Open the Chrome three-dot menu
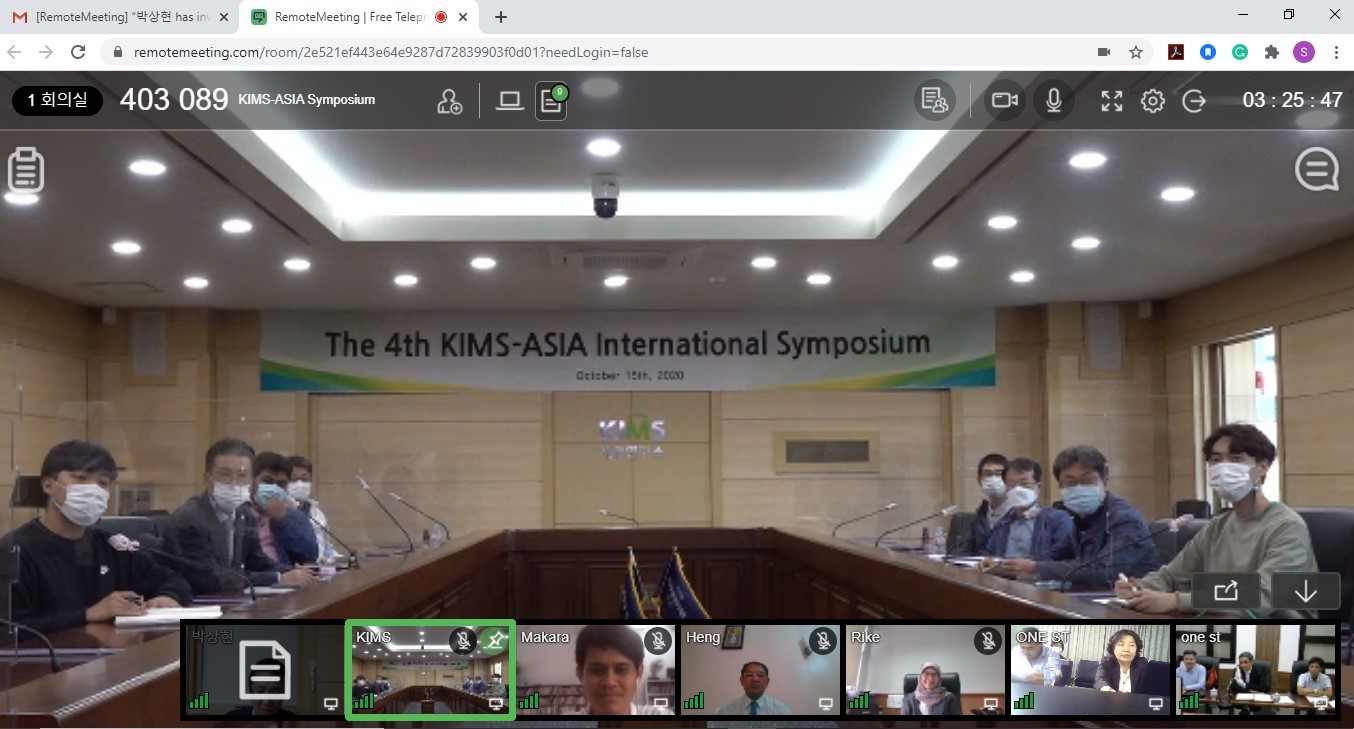Viewport: 1354px width, 729px height. click(x=1336, y=52)
